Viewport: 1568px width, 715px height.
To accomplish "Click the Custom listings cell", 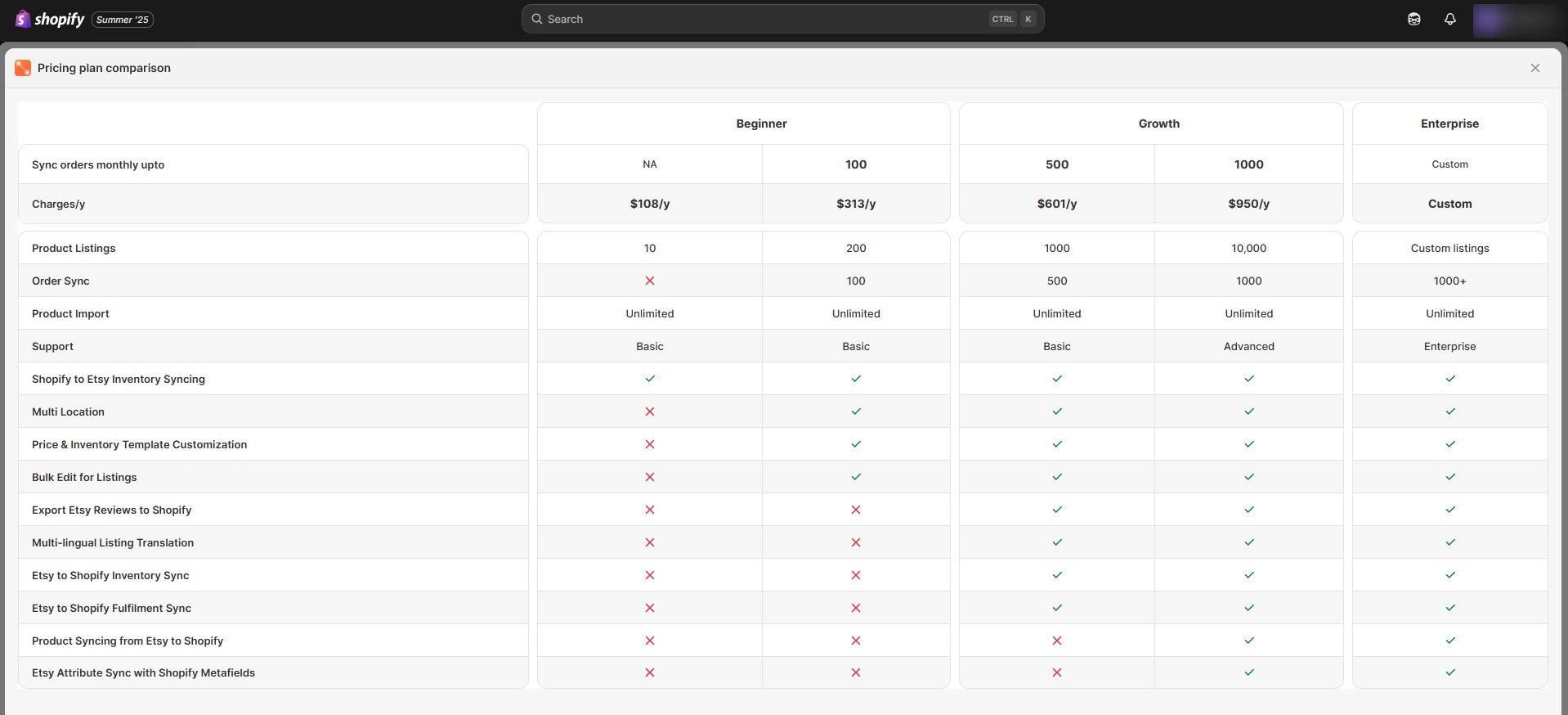I will 1450,248.
